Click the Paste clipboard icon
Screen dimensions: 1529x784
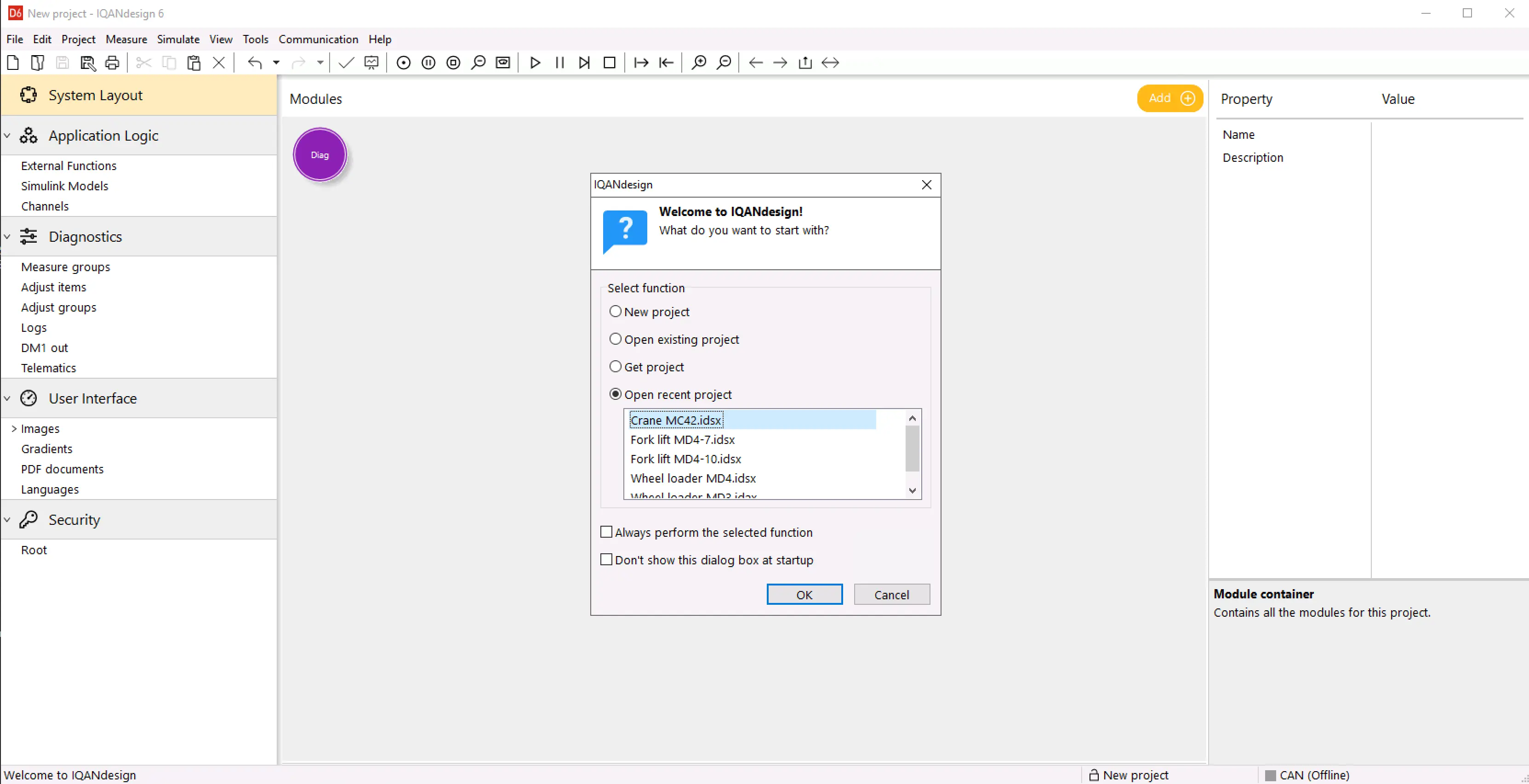pyautogui.click(x=194, y=62)
